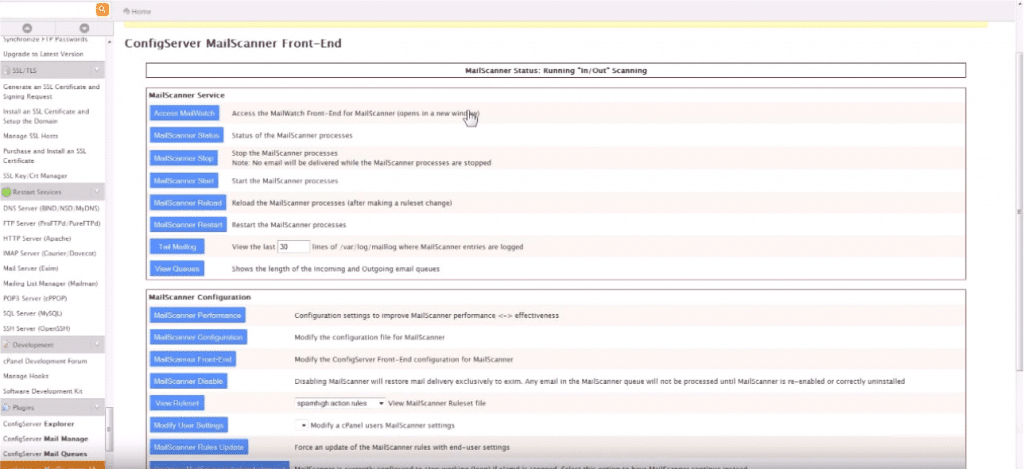Click the MailScanner Disable button

coord(188,381)
